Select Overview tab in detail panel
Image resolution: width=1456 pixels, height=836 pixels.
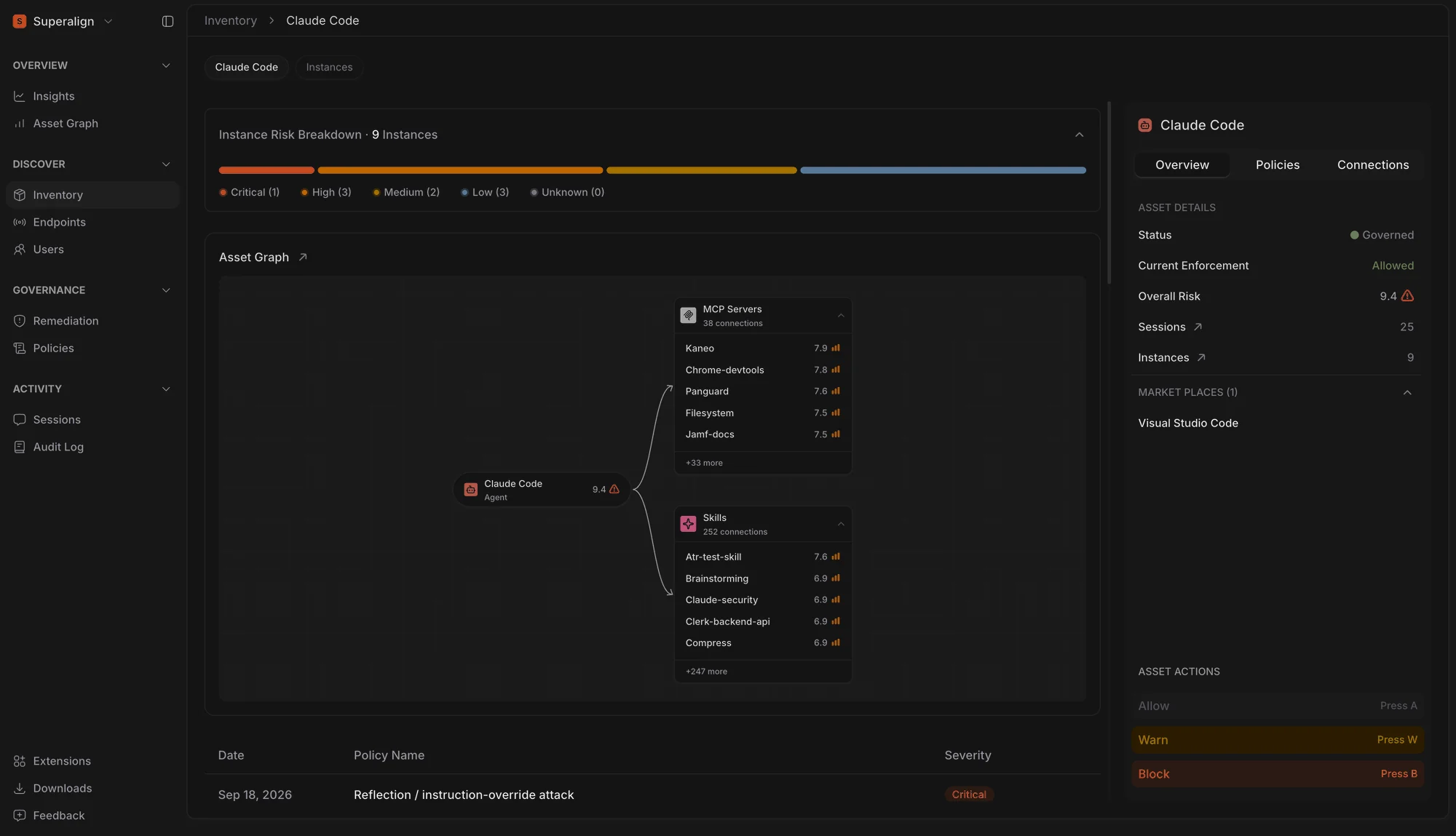tap(1182, 165)
